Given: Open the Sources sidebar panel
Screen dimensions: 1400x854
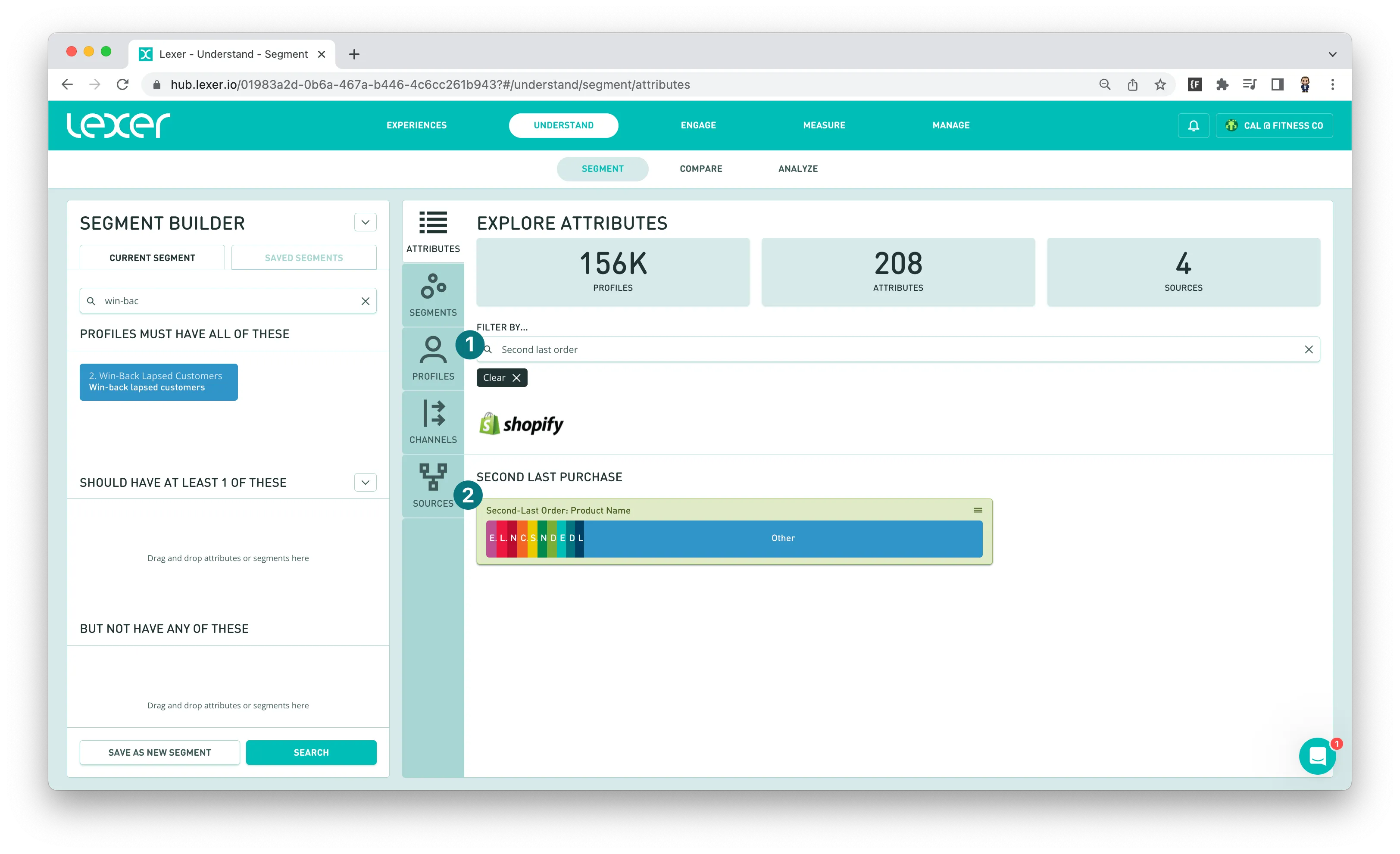Looking at the screenshot, I should coord(433,486).
